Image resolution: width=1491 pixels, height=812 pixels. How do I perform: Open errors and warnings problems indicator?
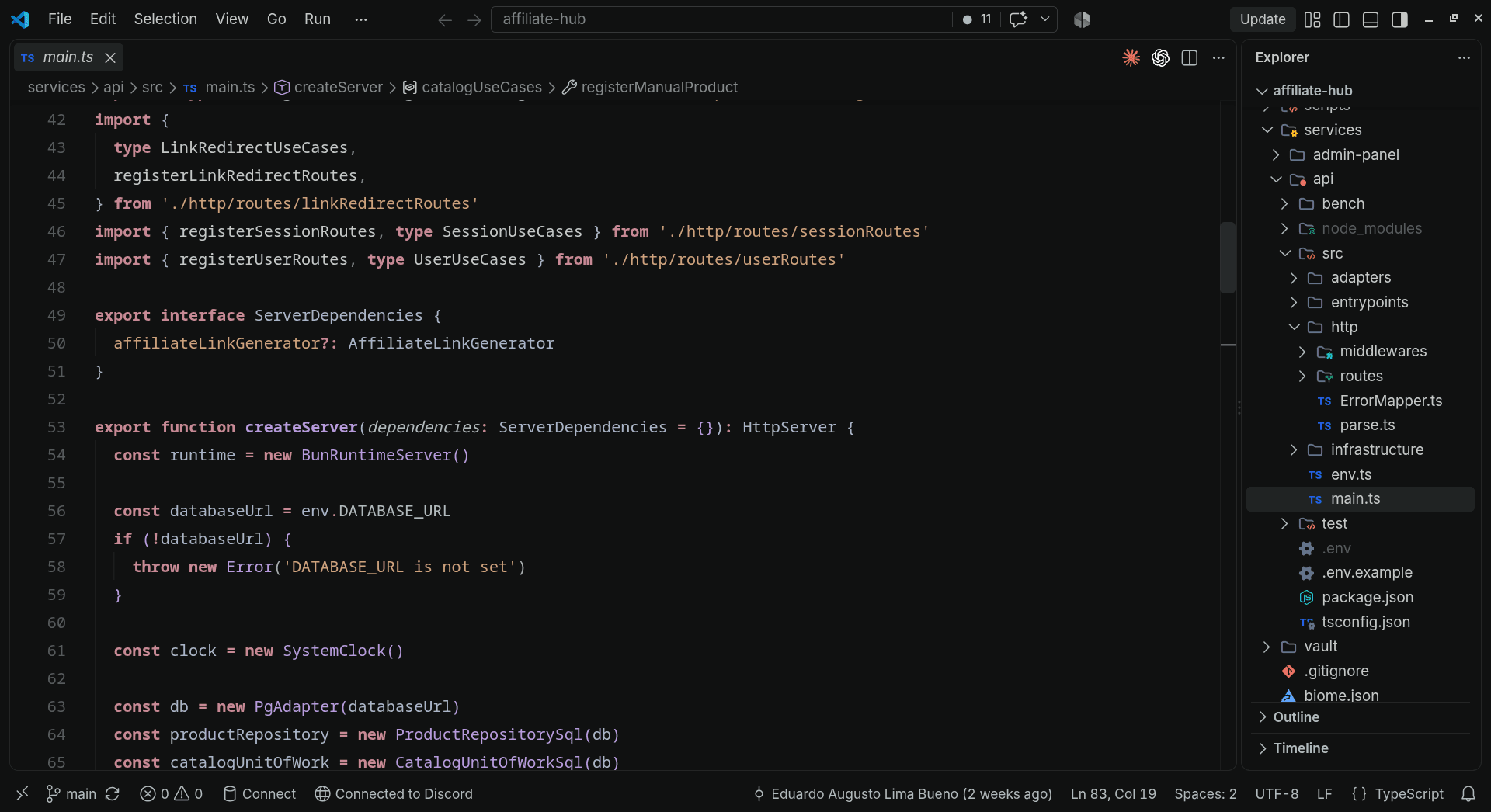(x=171, y=793)
